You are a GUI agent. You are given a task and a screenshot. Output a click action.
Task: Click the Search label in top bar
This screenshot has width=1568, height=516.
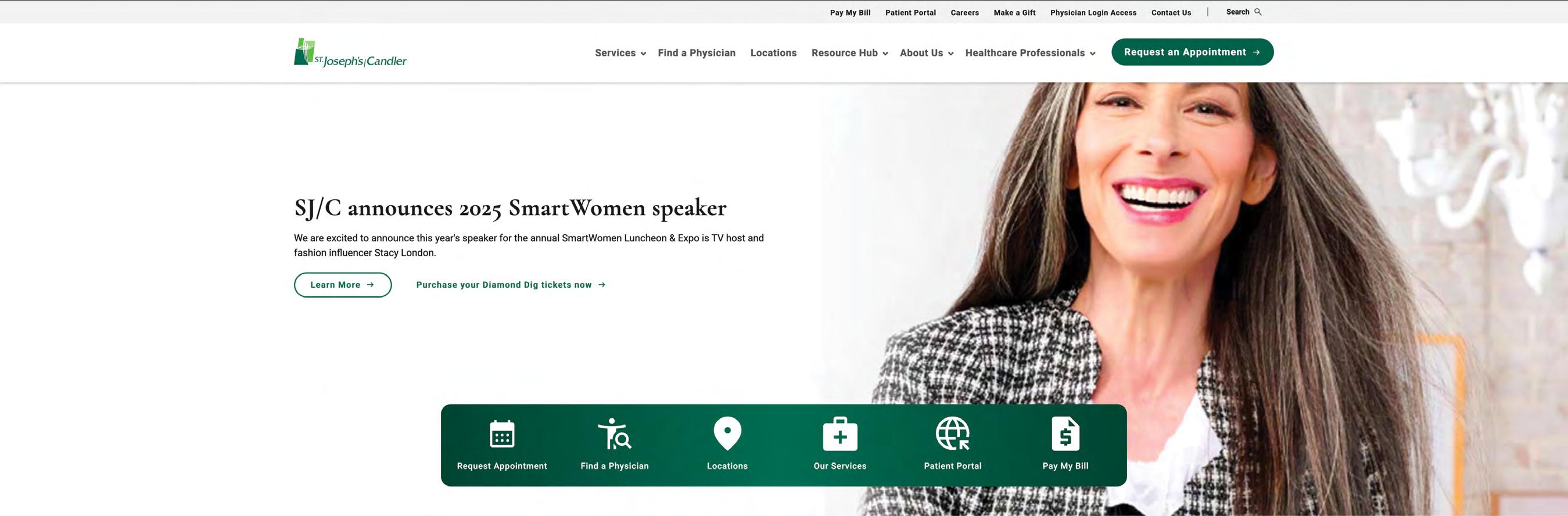[x=1237, y=12]
